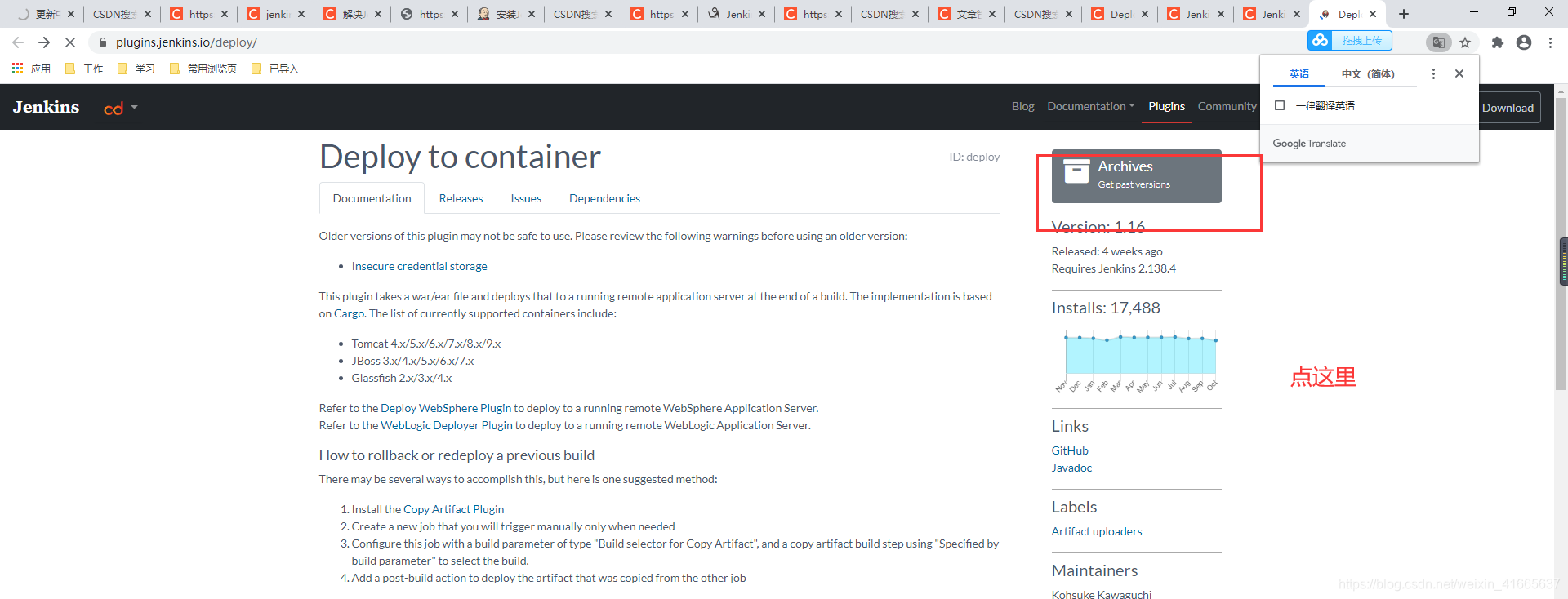Open the Plugins nav item
The image size is (1568, 599).
(x=1166, y=107)
